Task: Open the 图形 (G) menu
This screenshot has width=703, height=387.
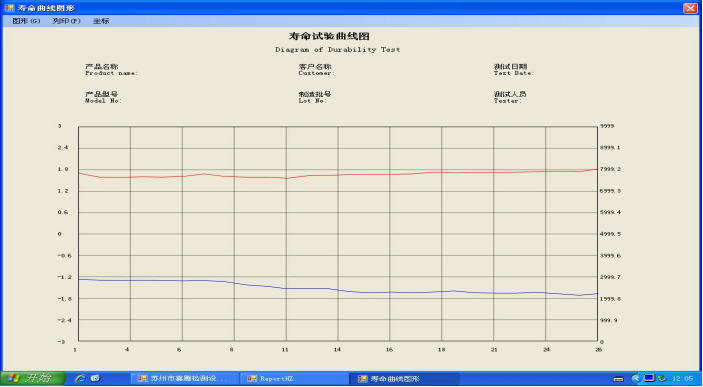Action: tap(26, 21)
